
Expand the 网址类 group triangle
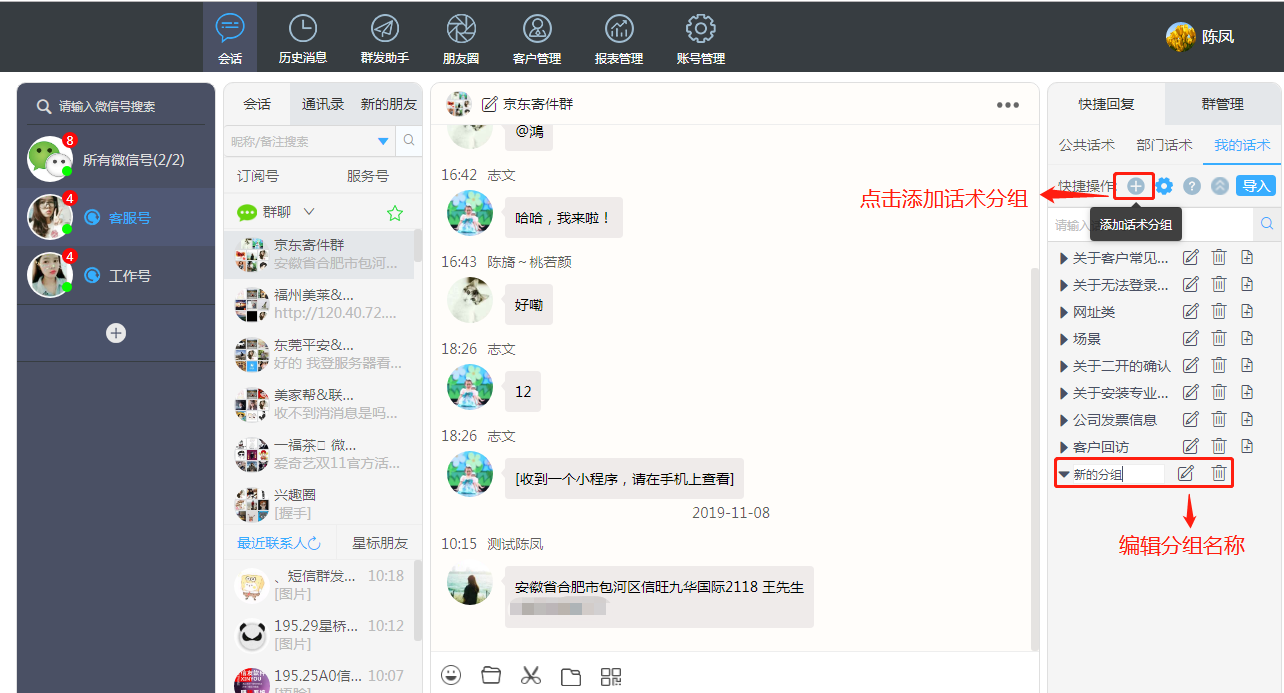(1064, 312)
